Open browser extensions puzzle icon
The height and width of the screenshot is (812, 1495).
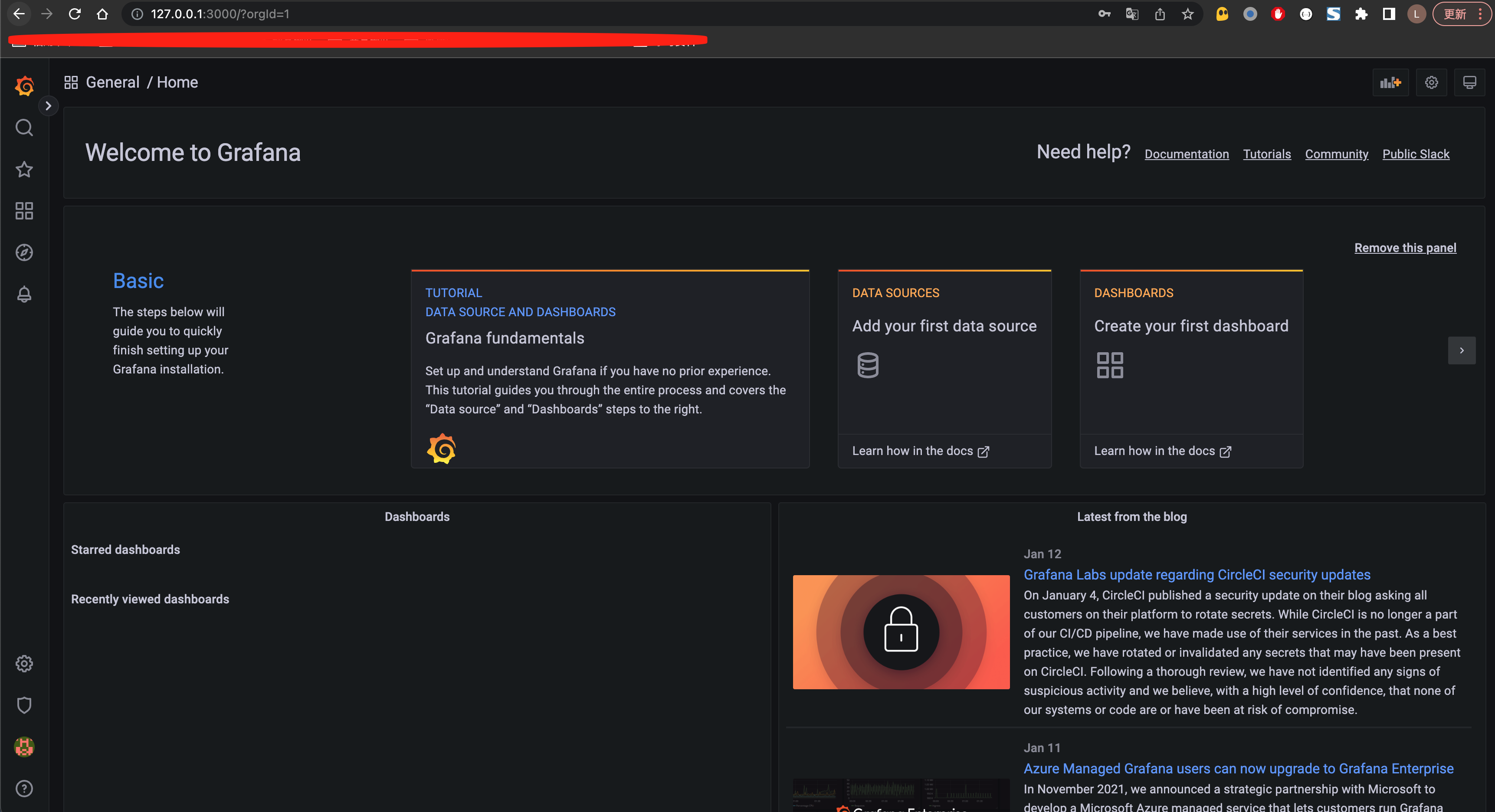coord(1361,14)
